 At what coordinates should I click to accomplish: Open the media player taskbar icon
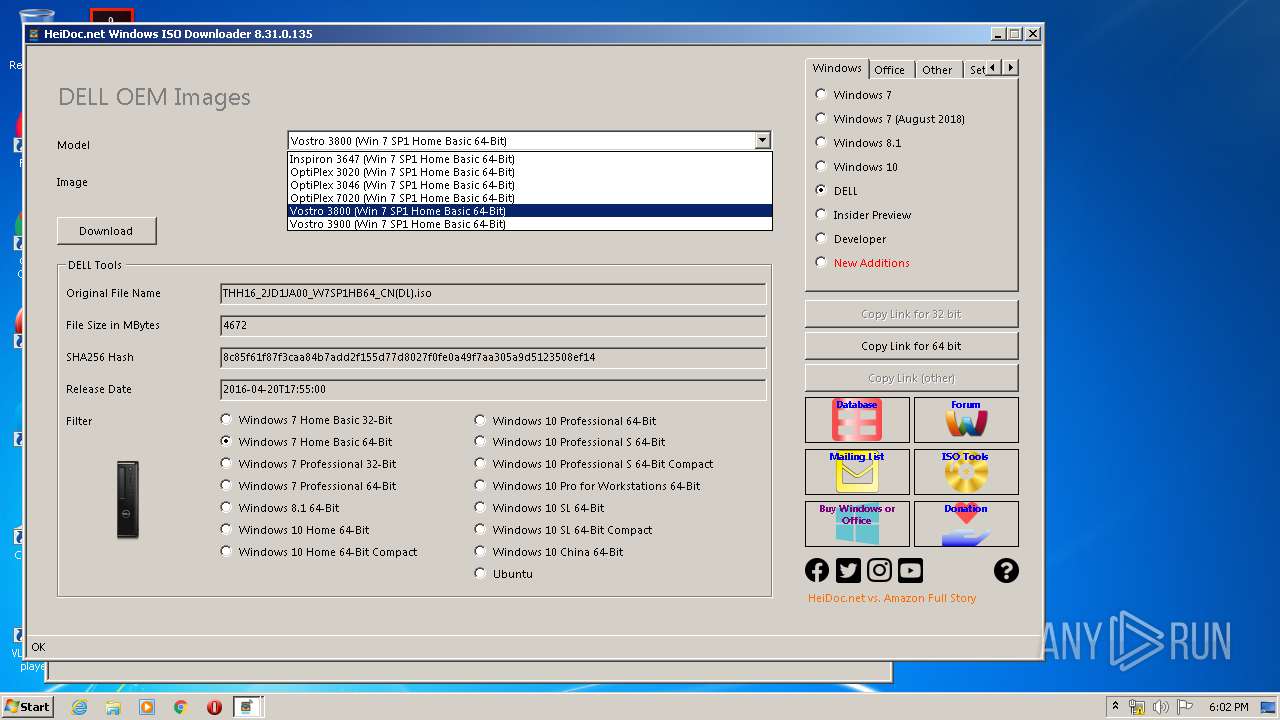(147, 707)
